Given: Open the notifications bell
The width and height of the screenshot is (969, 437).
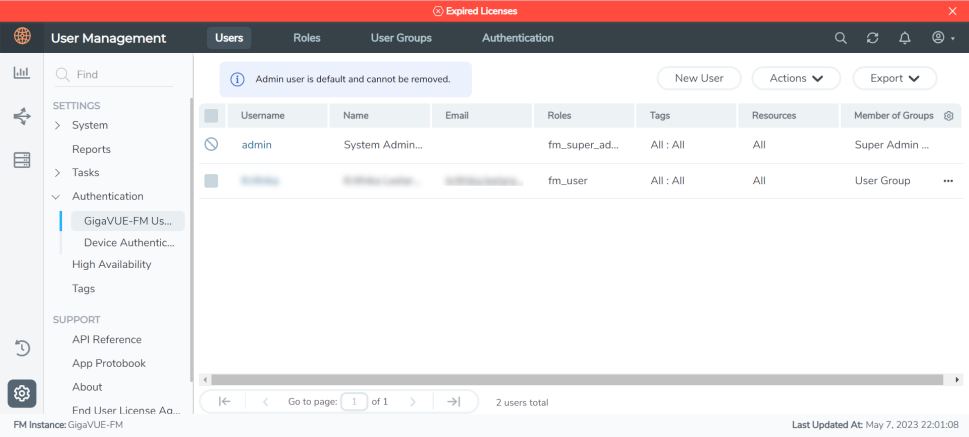Looking at the screenshot, I should pos(905,38).
